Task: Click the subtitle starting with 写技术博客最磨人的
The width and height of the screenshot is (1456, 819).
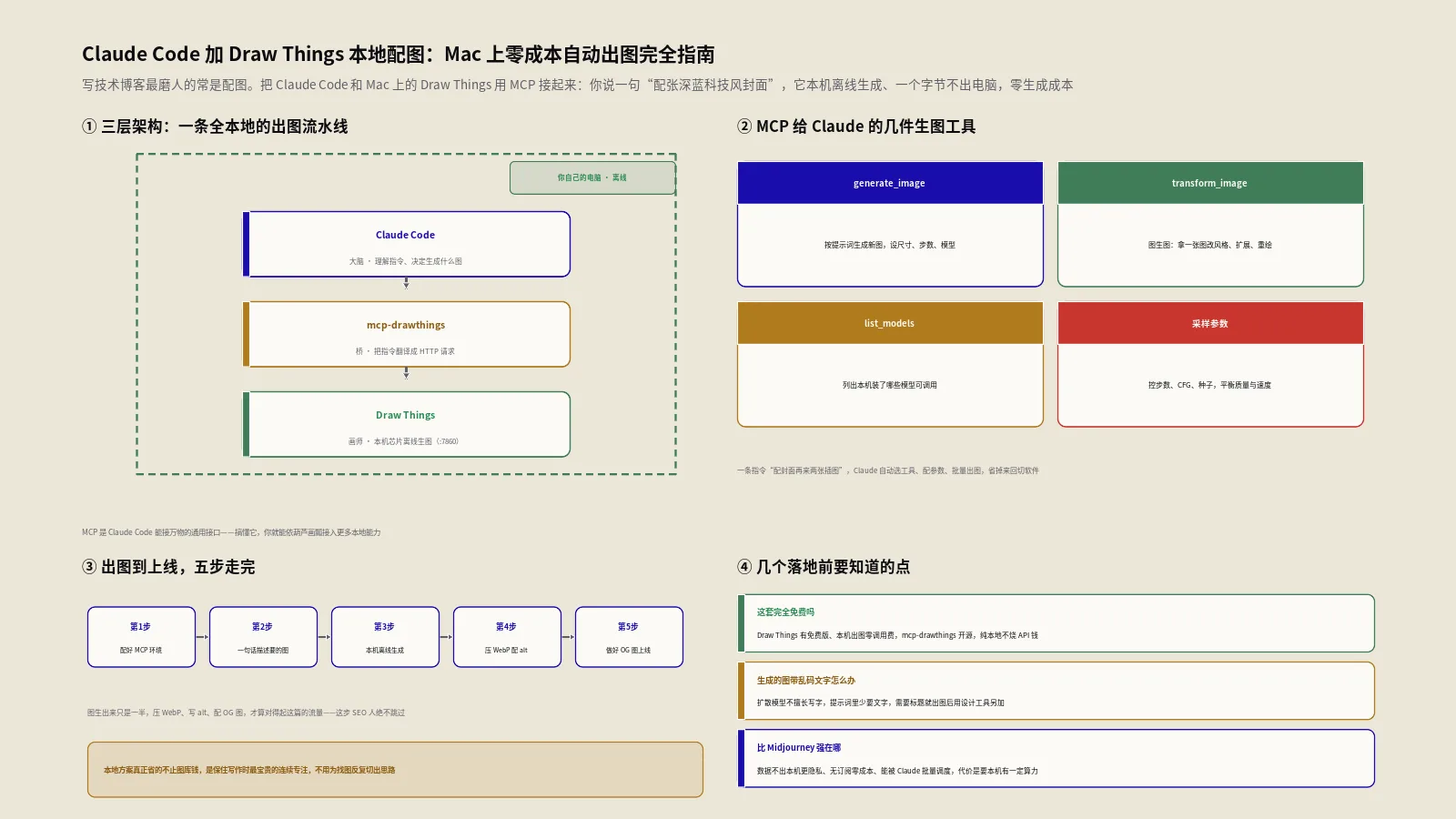Action: (x=578, y=85)
